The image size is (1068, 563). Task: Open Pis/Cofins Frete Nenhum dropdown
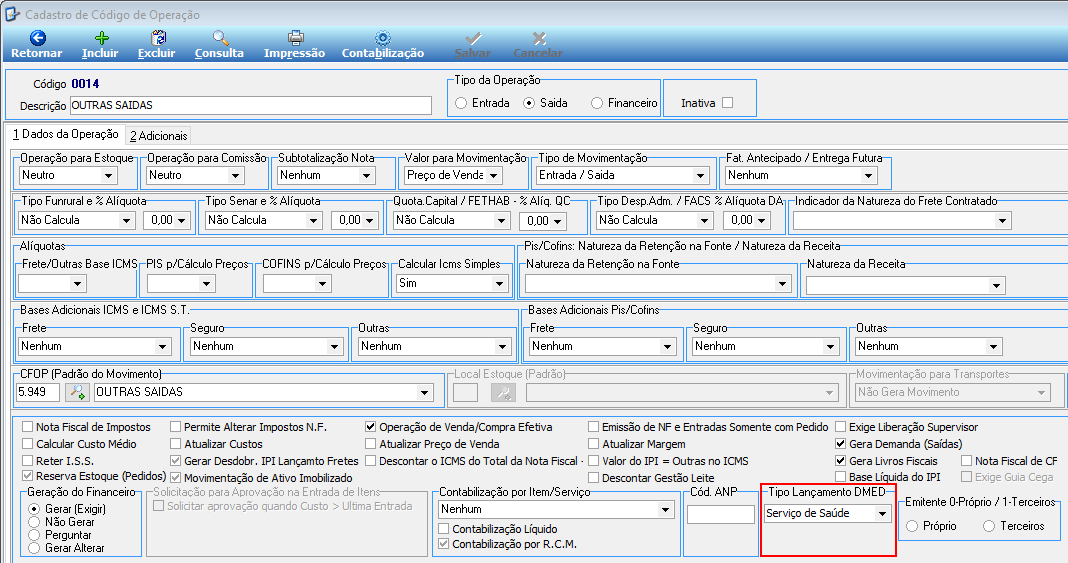(668, 347)
